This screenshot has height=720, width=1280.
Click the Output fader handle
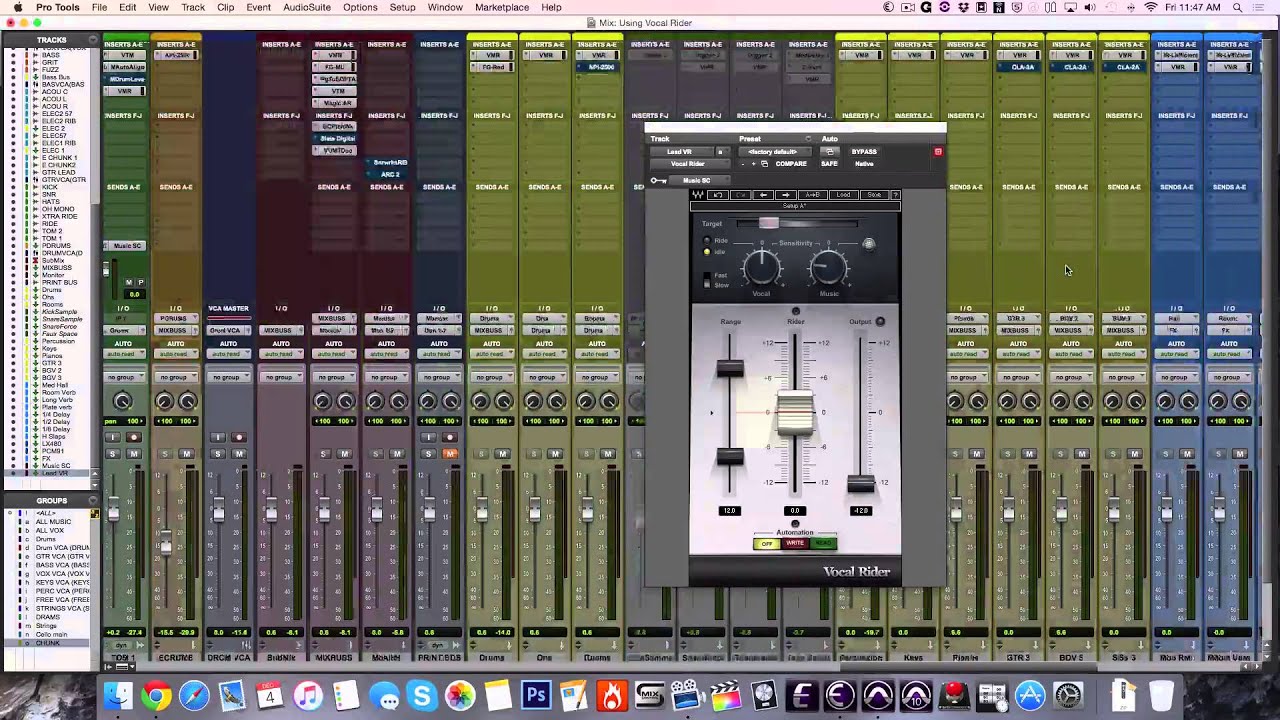tap(861, 484)
